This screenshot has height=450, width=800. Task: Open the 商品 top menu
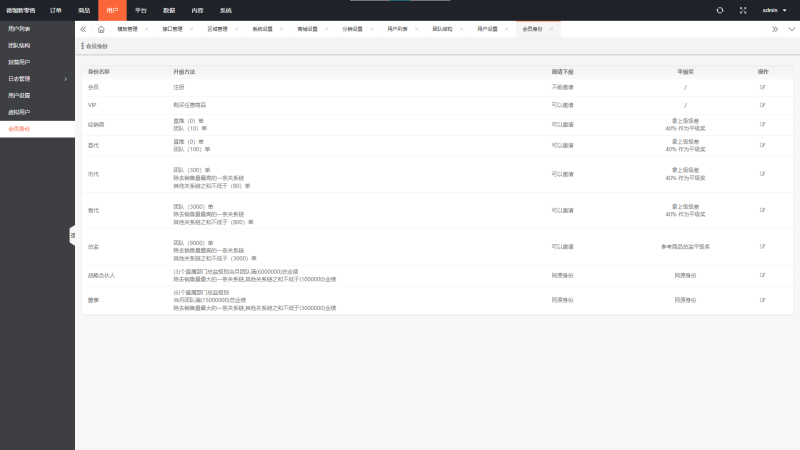pyautogui.click(x=84, y=10)
